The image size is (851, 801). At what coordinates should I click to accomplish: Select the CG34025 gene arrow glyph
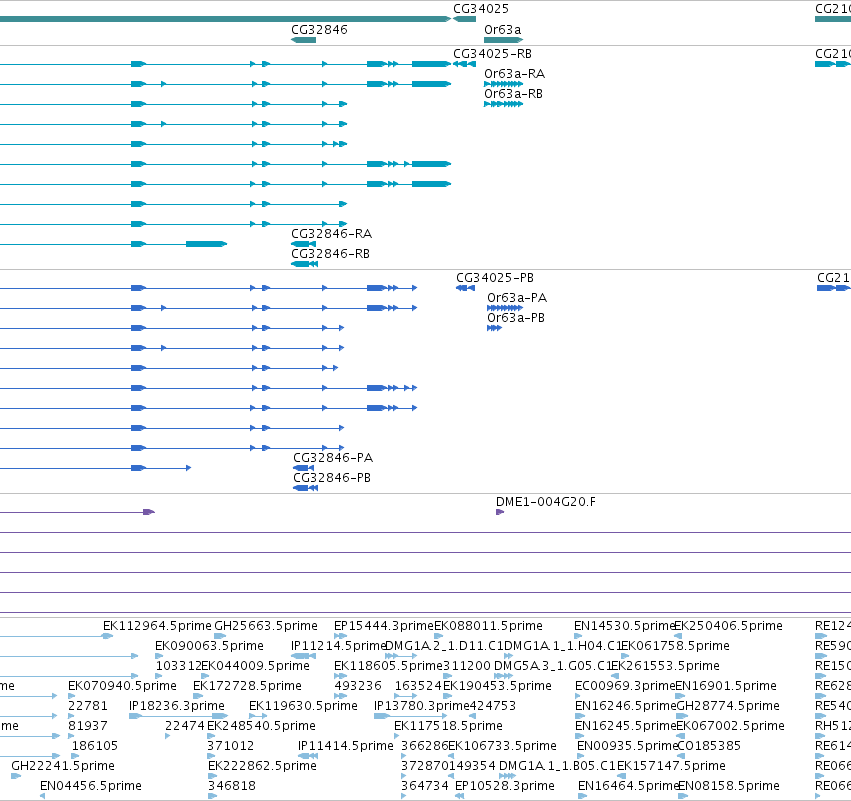pyautogui.click(x=465, y=19)
